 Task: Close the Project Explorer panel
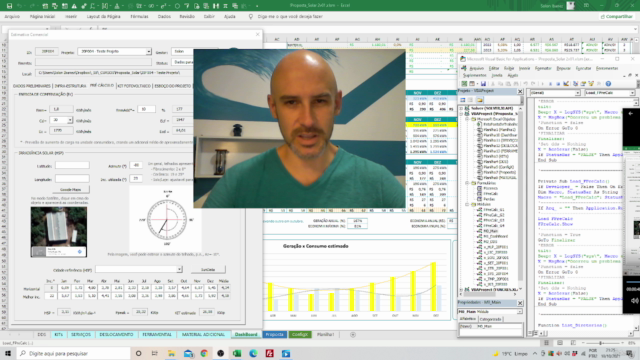[x=520, y=91]
